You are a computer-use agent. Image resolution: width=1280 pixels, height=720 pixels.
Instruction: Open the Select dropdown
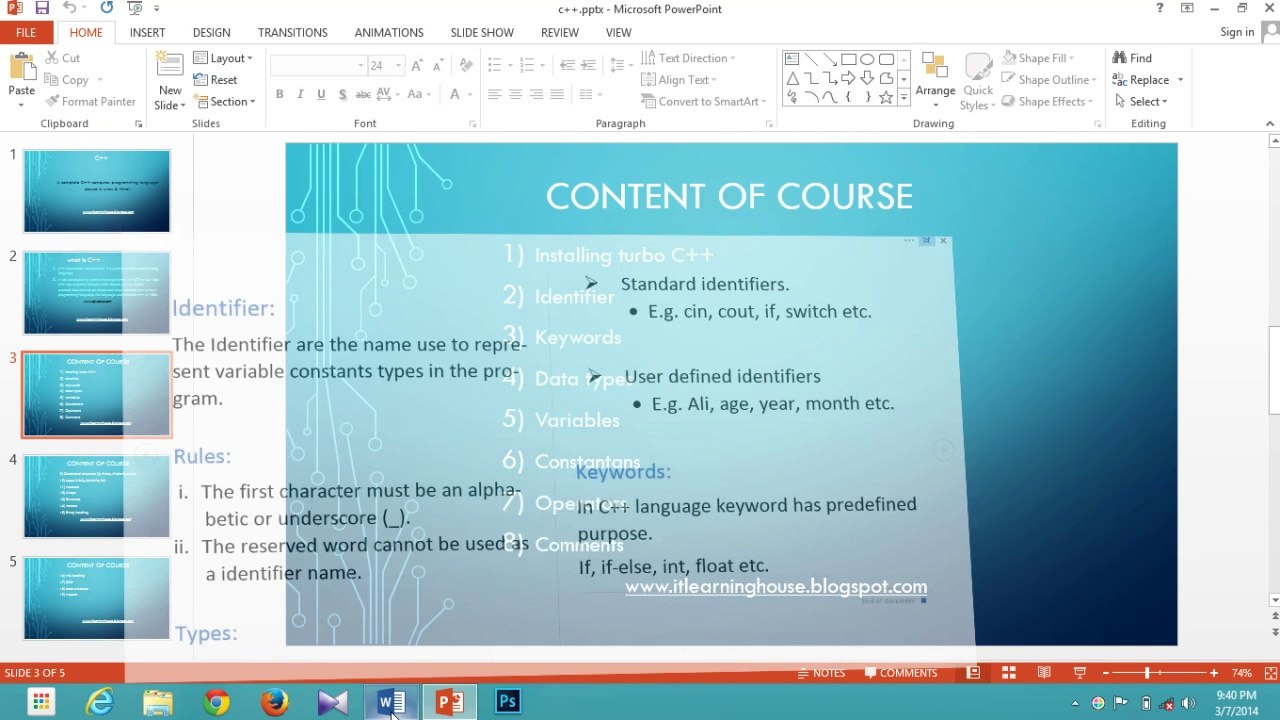click(1140, 101)
